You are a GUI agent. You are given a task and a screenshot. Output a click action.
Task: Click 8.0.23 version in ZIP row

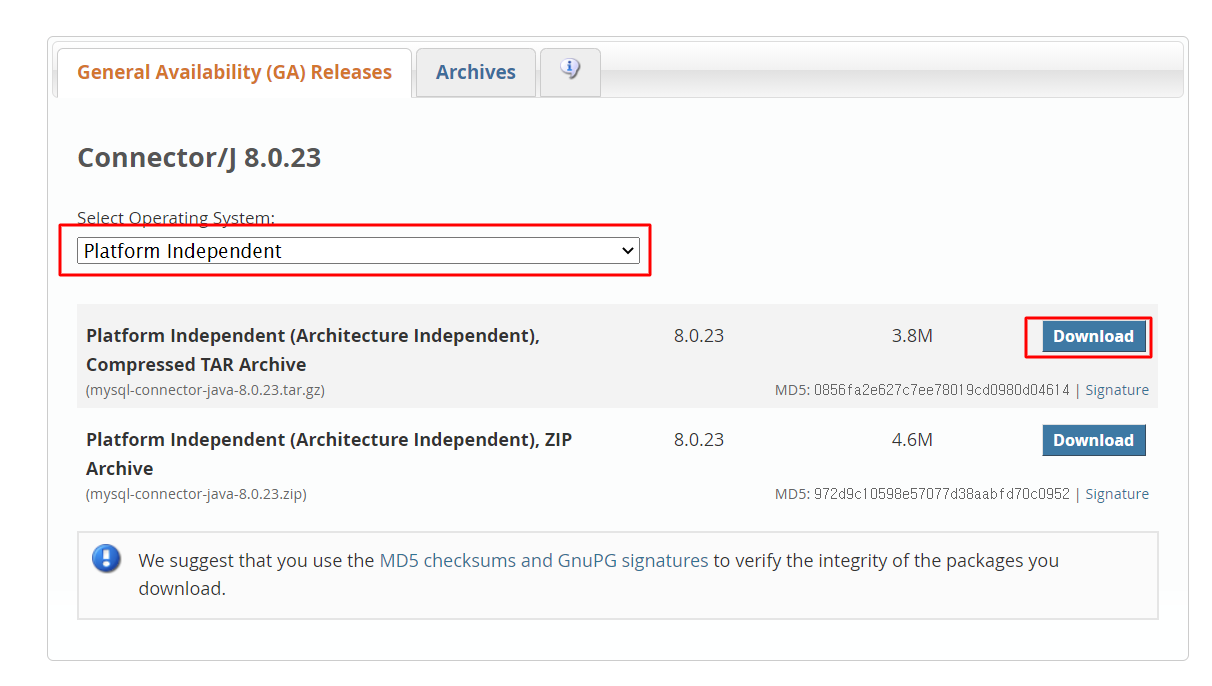(699, 440)
